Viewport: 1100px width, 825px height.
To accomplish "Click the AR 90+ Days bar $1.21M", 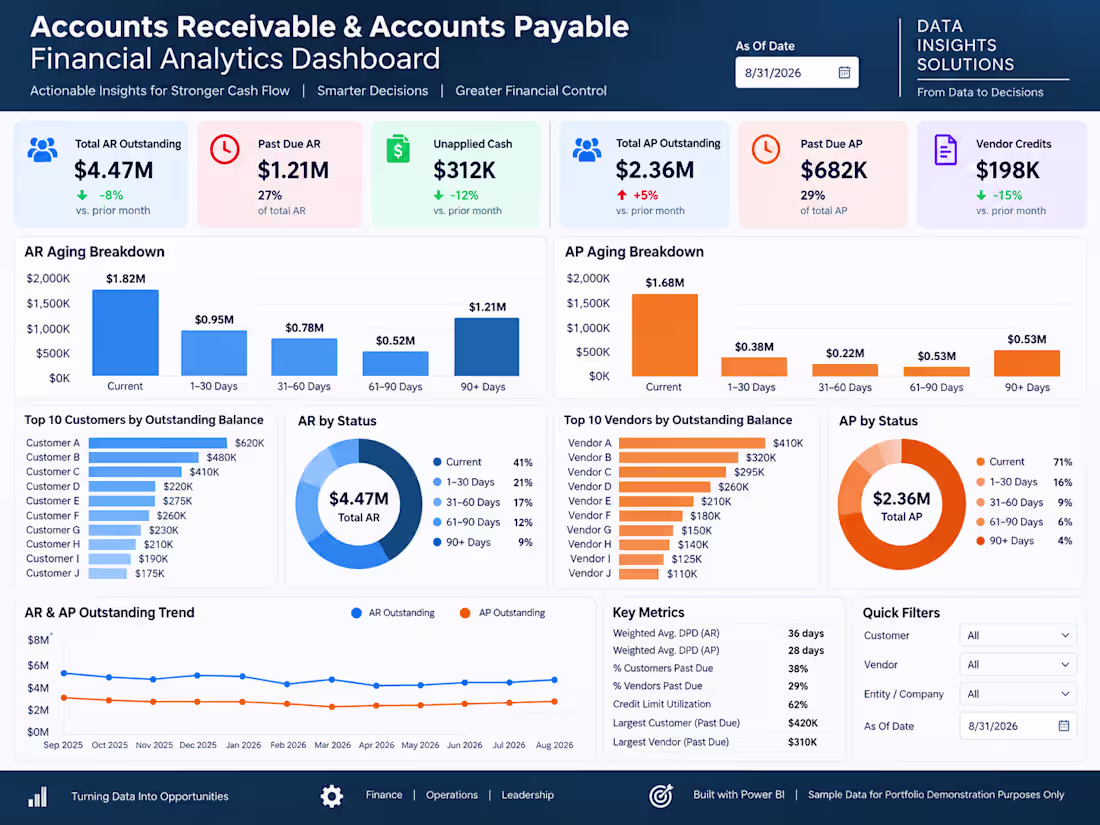I will click(x=487, y=347).
